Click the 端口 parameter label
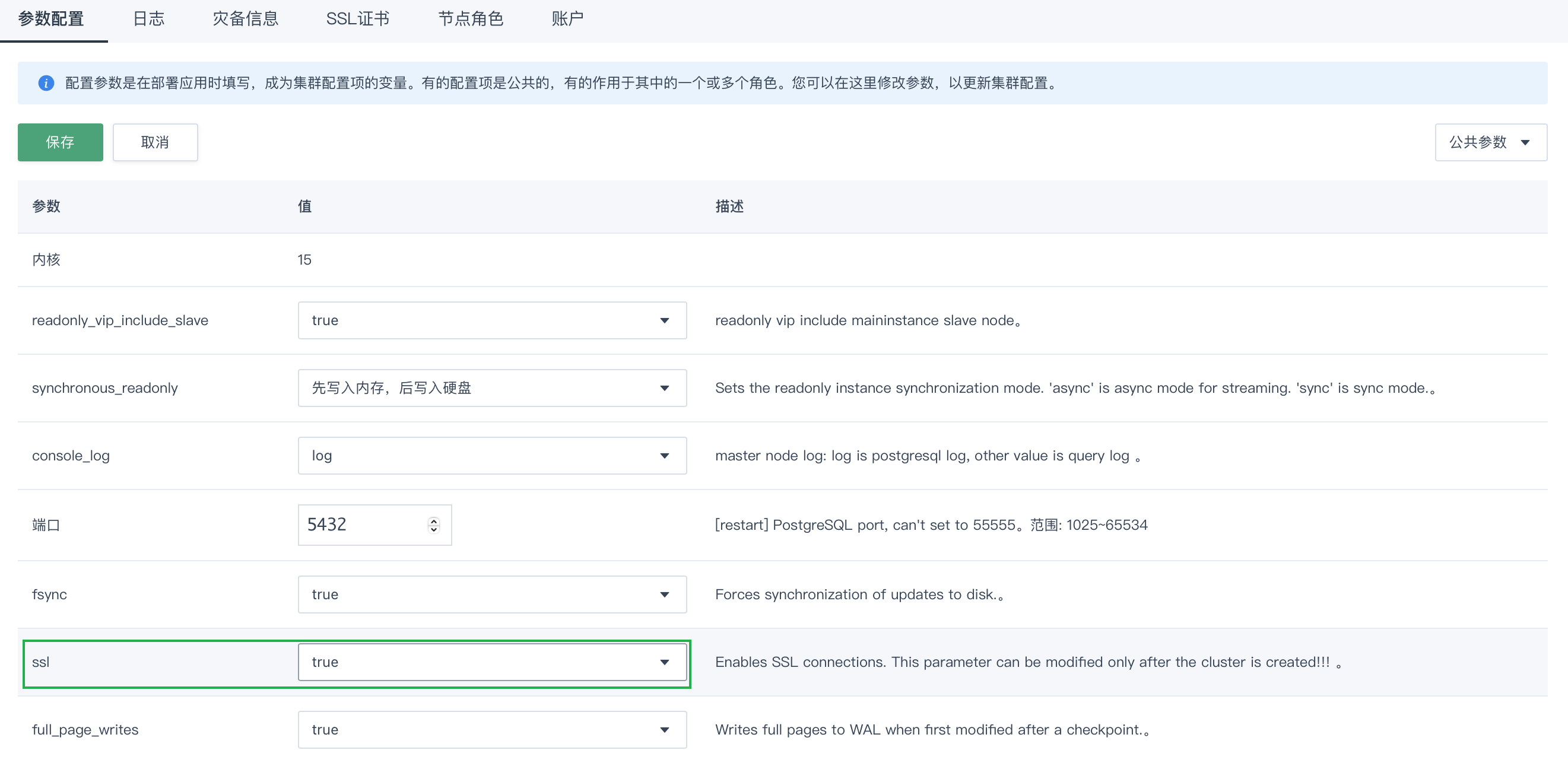 46,525
